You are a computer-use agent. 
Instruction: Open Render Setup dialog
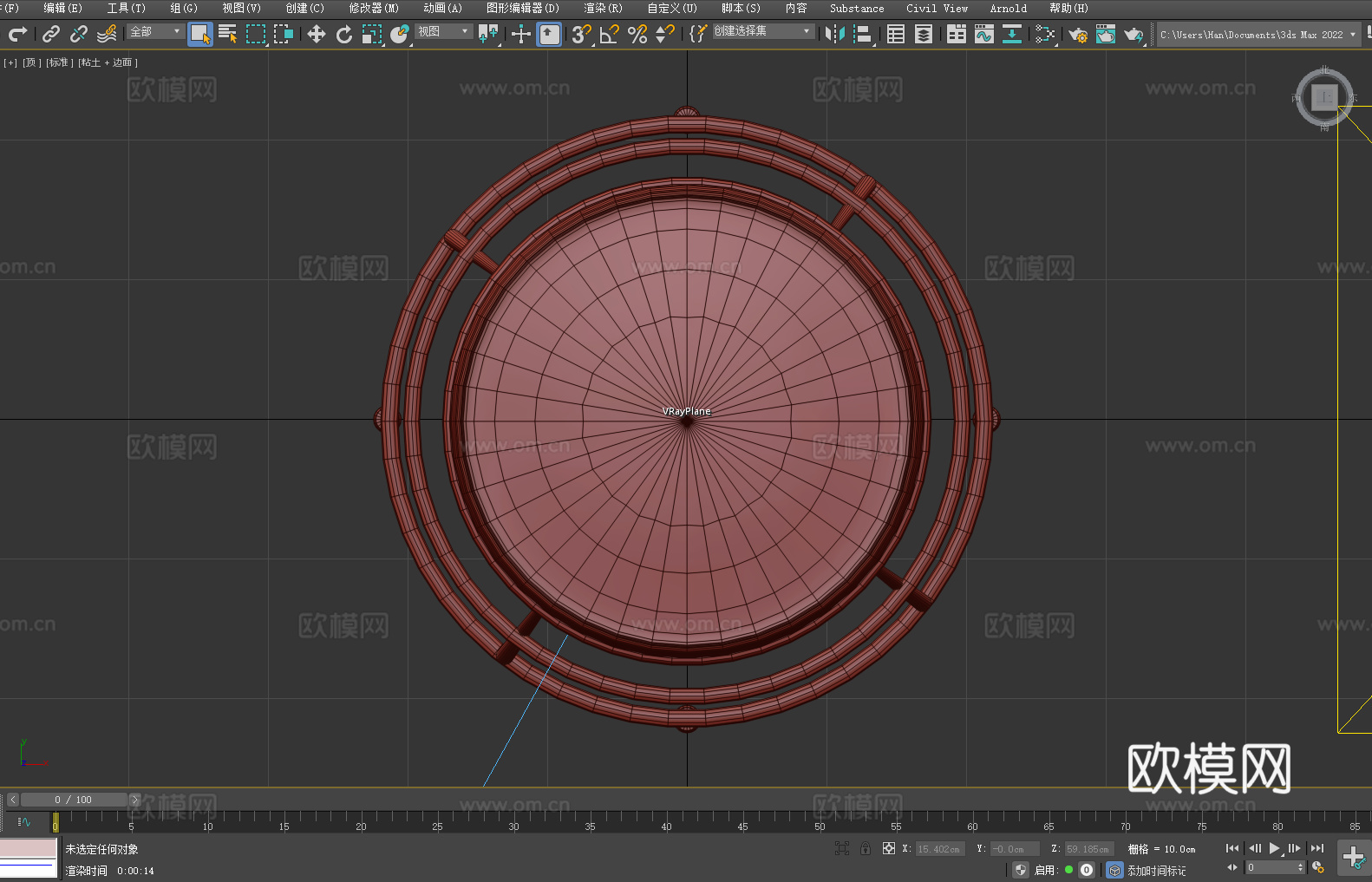tap(1078, 34)
